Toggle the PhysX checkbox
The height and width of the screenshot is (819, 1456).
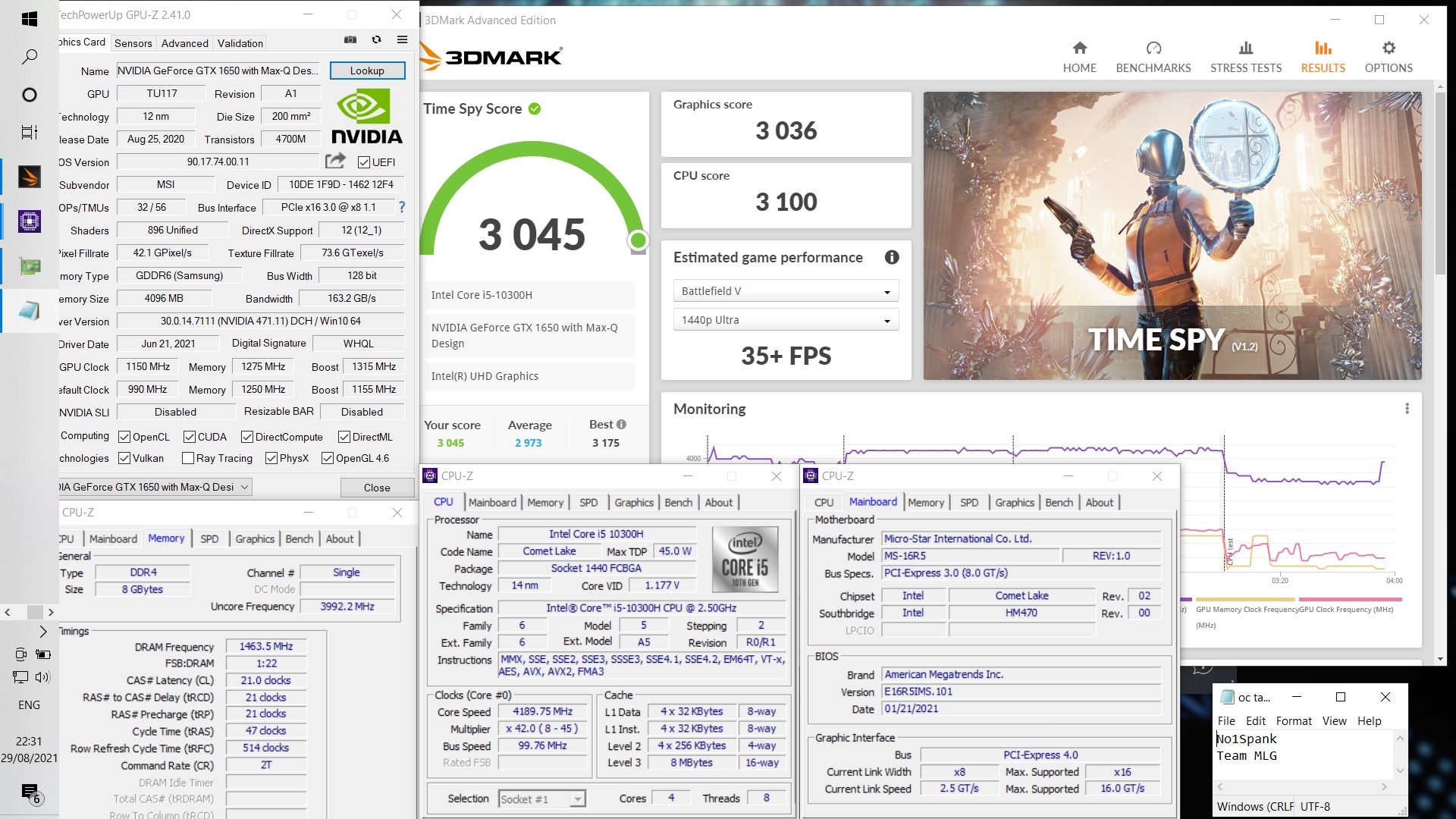pyautogui.click(x=271, y=458)
